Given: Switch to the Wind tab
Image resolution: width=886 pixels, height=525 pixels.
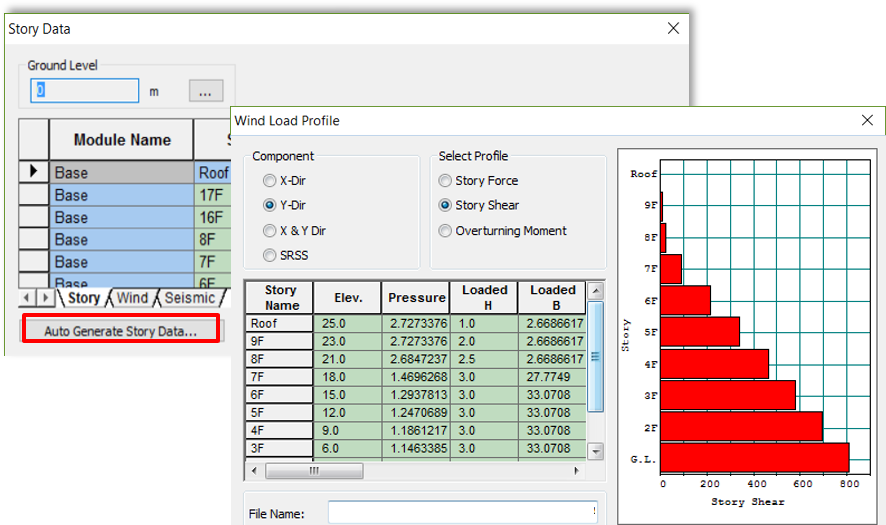Looking at the screenshot, I should click(132, 298).
